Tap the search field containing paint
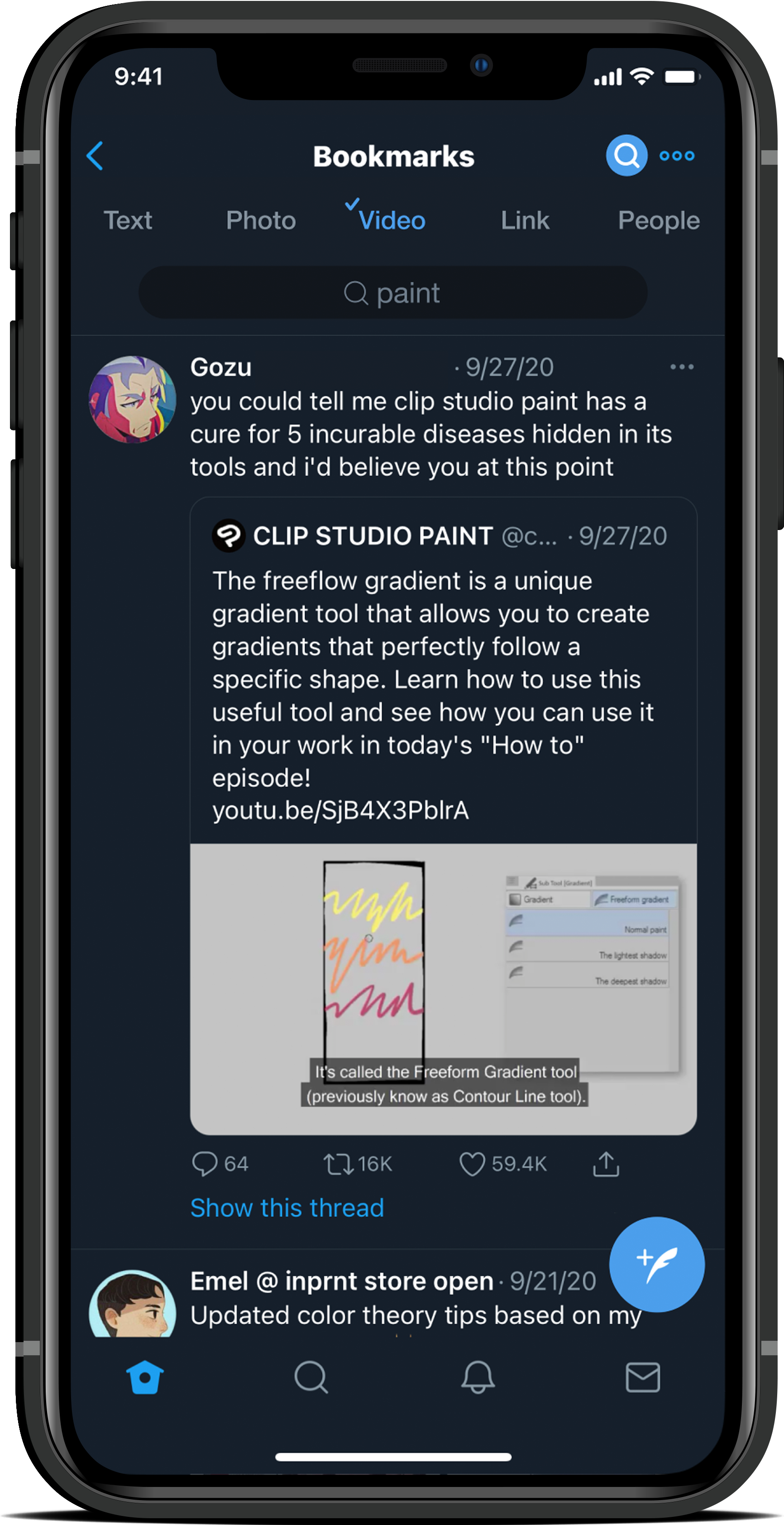 (392, 292)
